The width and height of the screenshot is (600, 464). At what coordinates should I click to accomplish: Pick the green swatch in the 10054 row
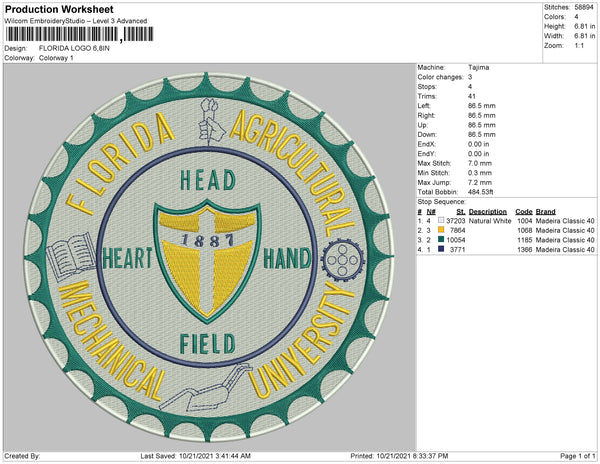(x=441, y=240)
